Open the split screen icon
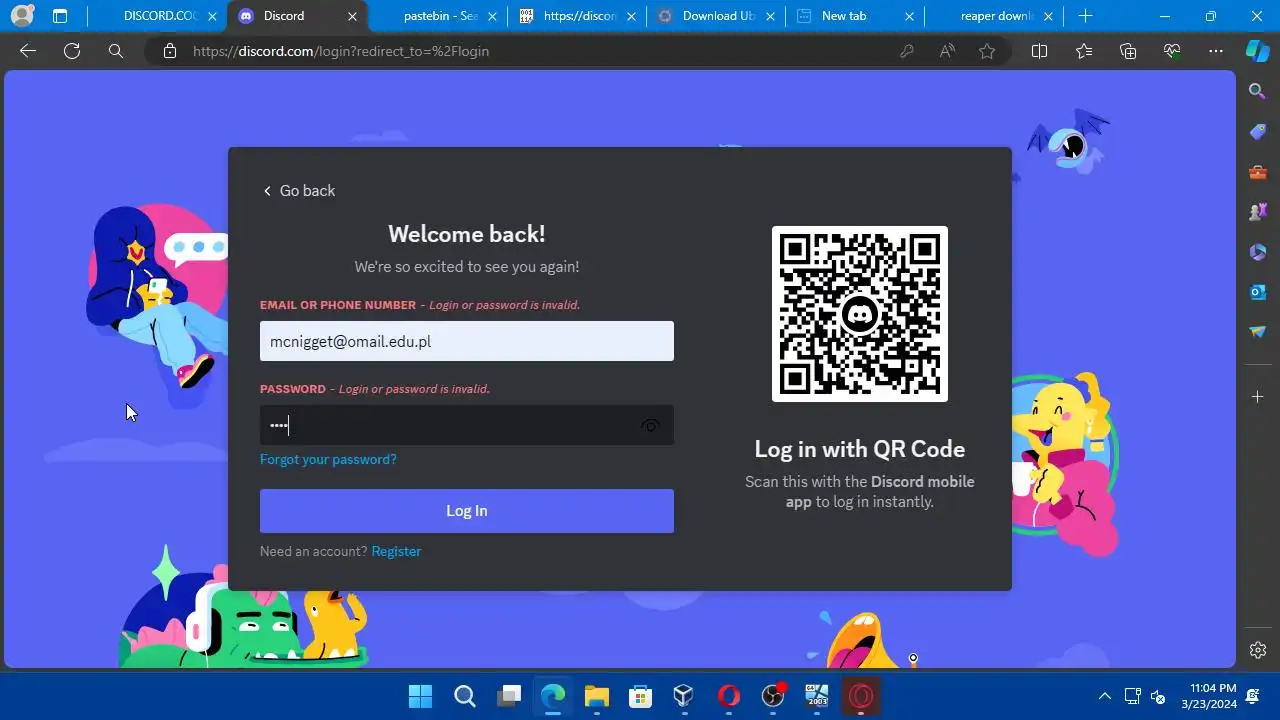This screenshot has width=1280, height=720. 1039,51
